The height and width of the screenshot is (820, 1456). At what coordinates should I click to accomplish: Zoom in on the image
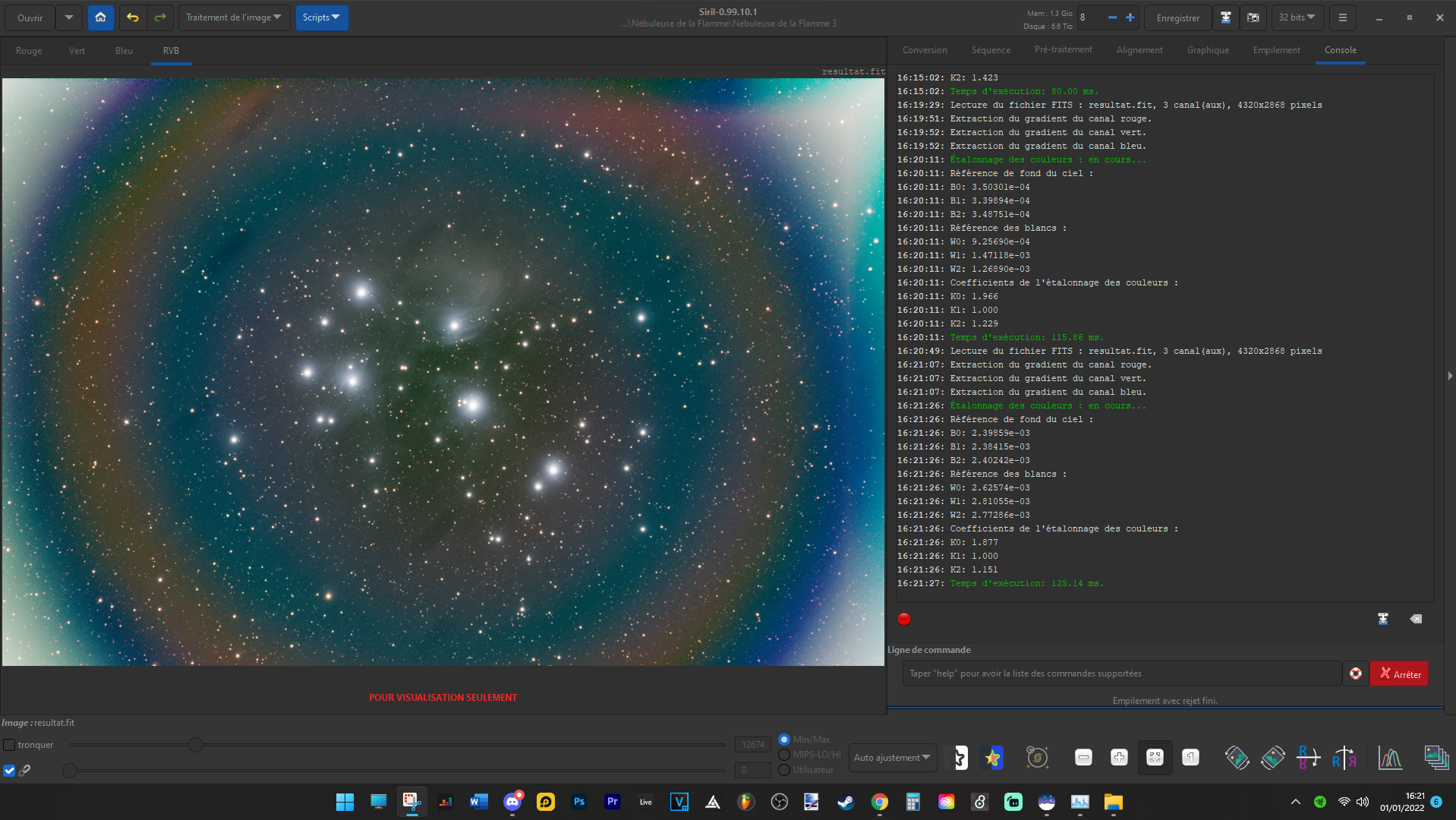1119,758
